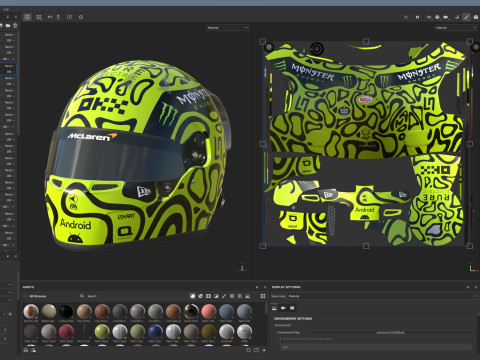480x360 pixels.
Task: Click the Assets search field
Action: coord(133,296)
